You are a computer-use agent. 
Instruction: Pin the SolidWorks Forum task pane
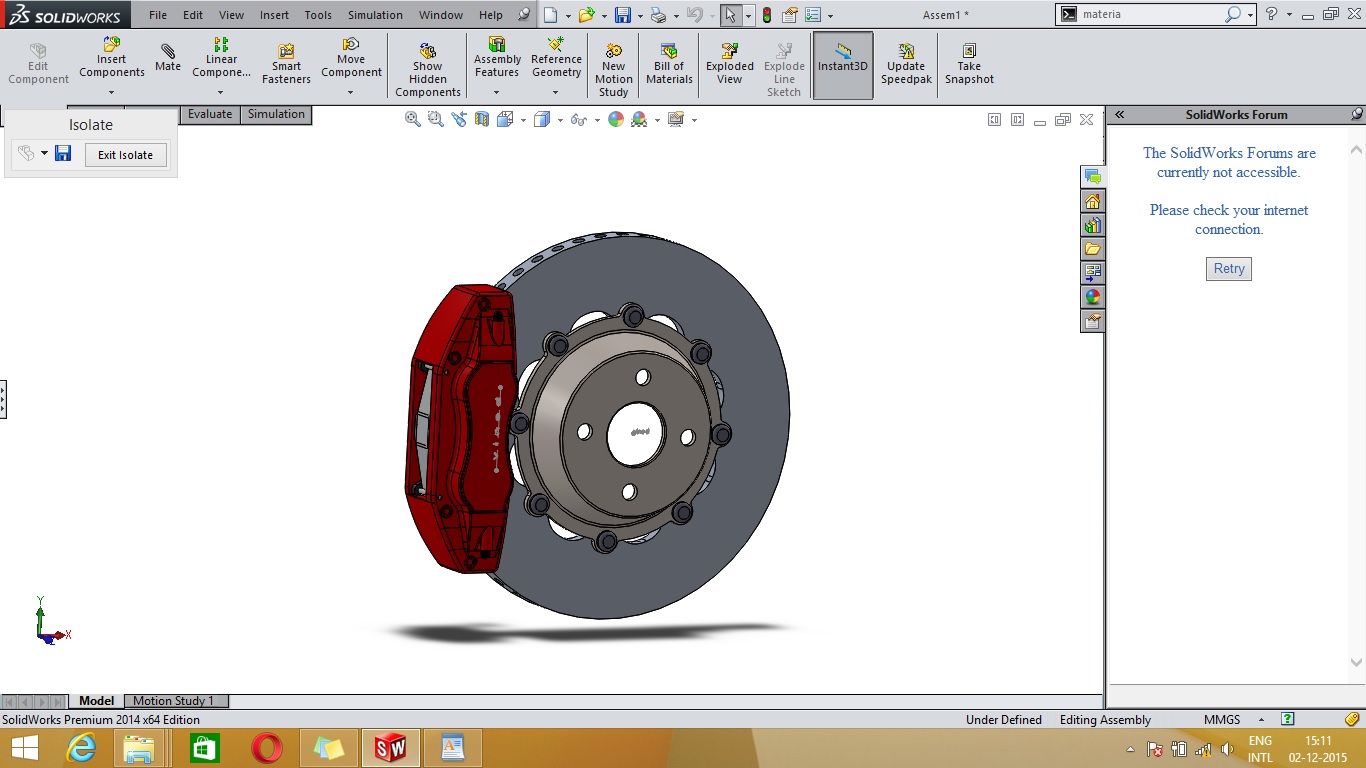1356,114
